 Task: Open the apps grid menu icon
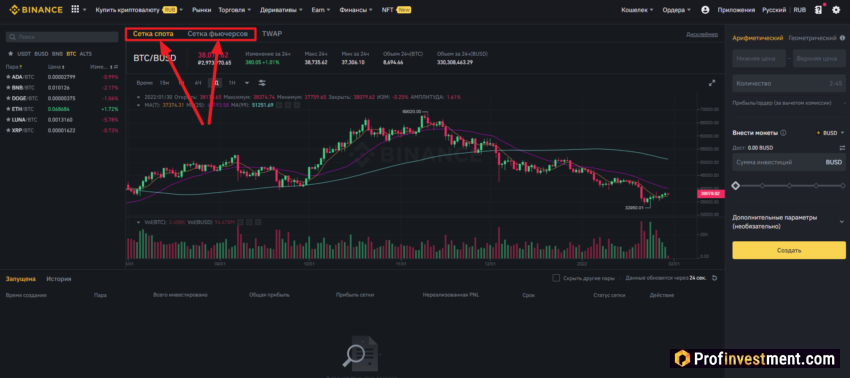75,10
